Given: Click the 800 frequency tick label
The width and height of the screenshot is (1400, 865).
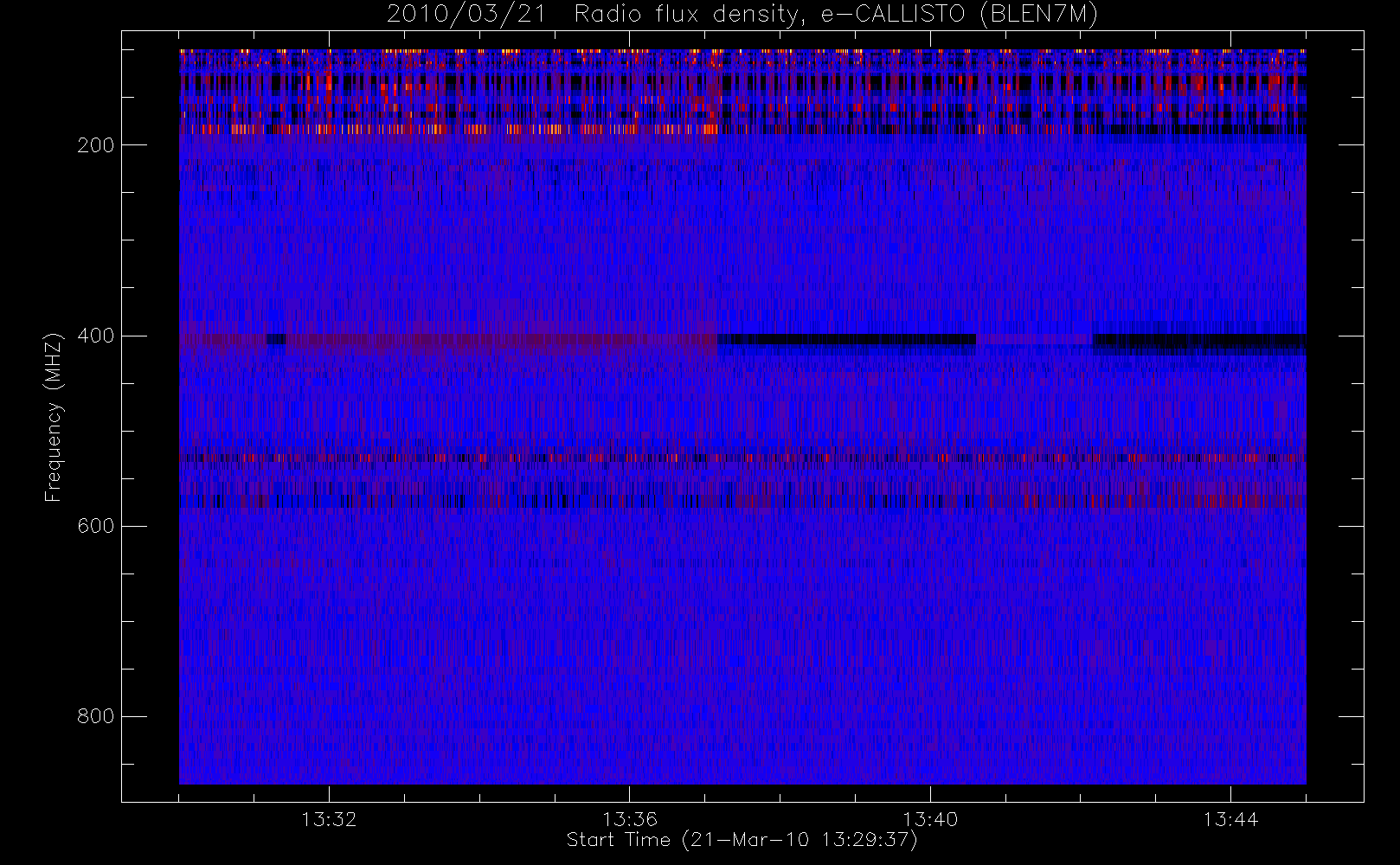Looking at the screenshot, I should coord(95,716).
